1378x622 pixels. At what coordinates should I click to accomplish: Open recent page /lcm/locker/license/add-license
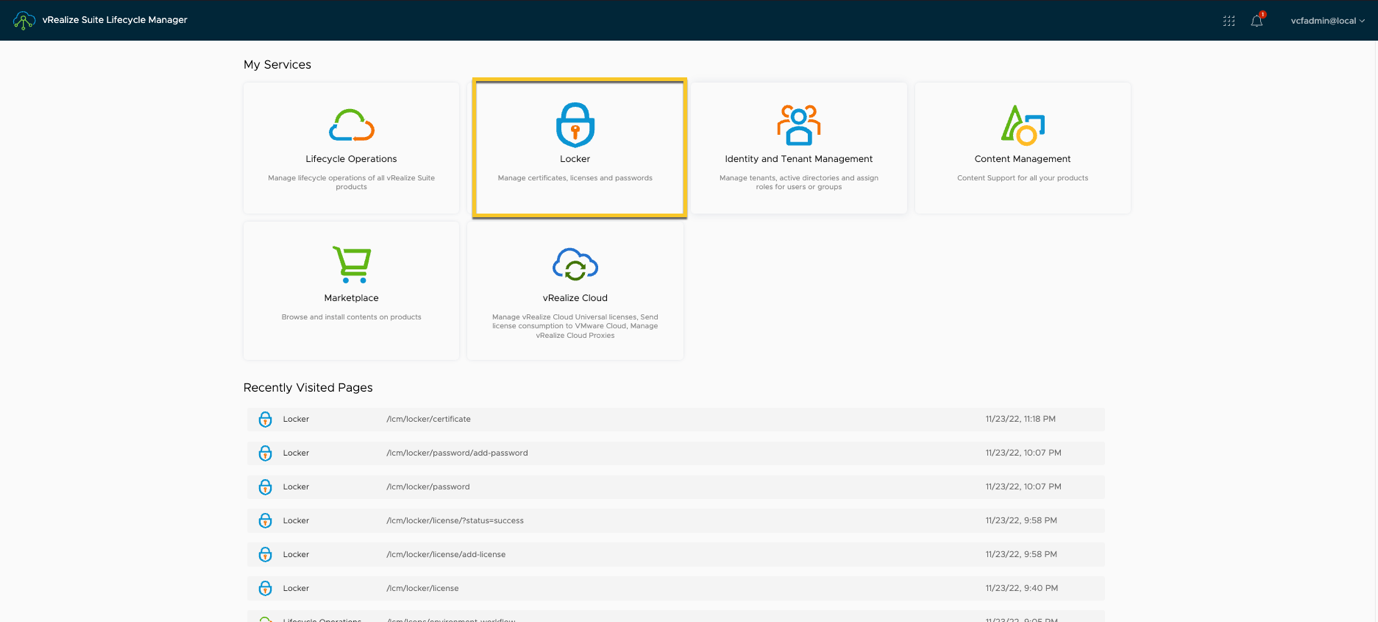tap(446, 554)
